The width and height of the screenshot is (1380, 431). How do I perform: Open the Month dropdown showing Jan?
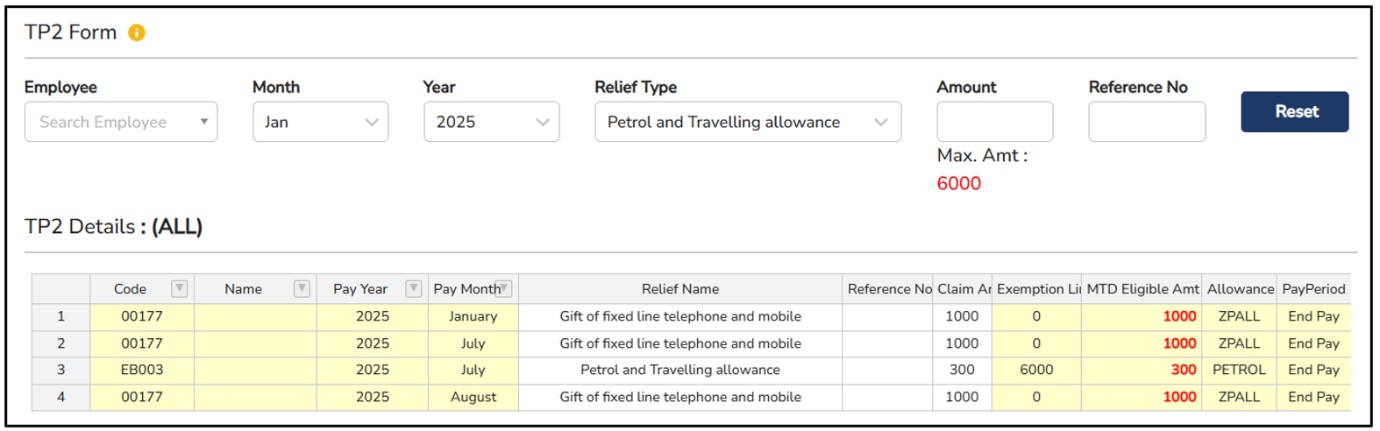(x=320, y=122)
